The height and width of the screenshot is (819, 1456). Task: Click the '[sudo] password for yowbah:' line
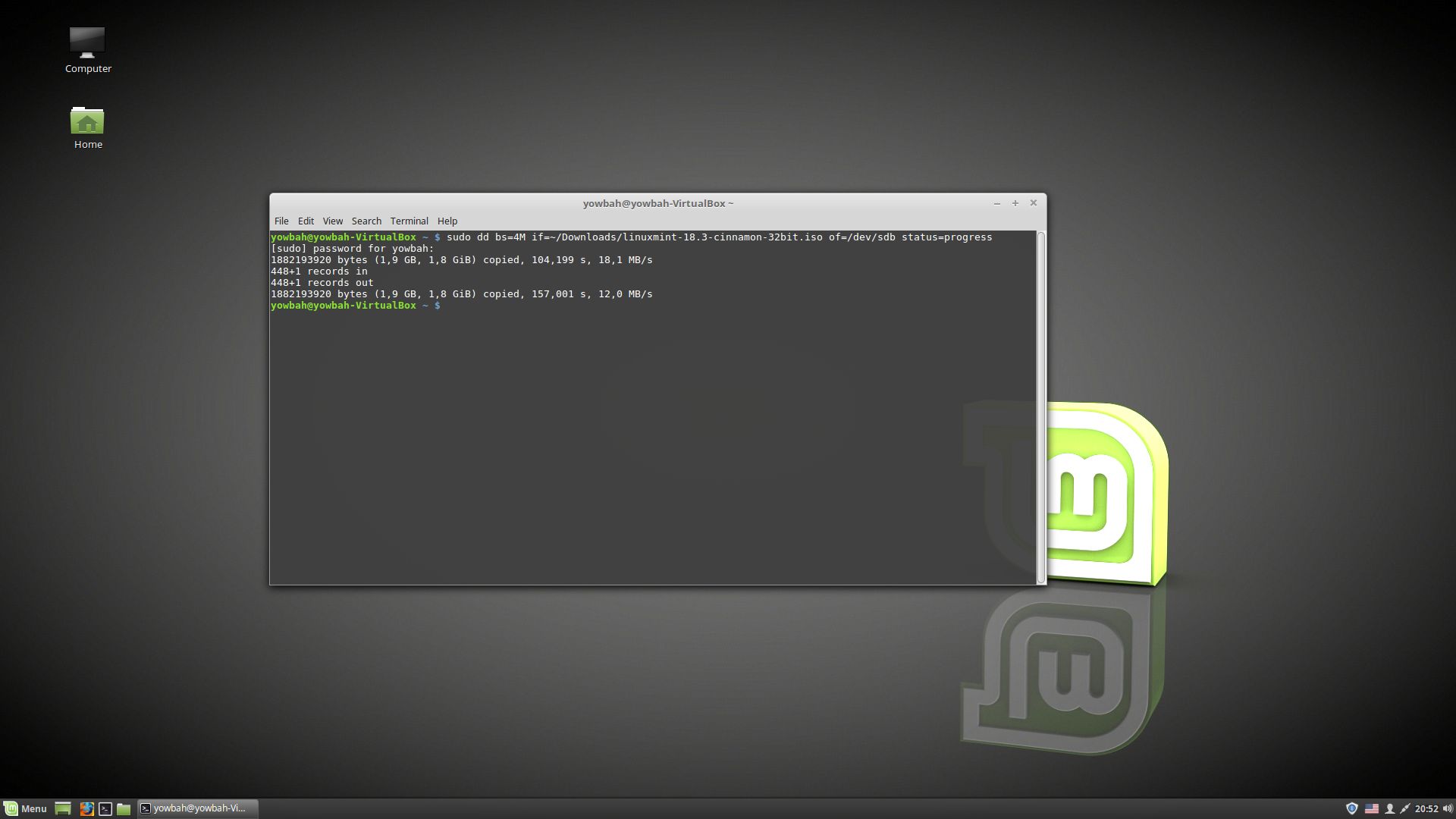point(353,249)
